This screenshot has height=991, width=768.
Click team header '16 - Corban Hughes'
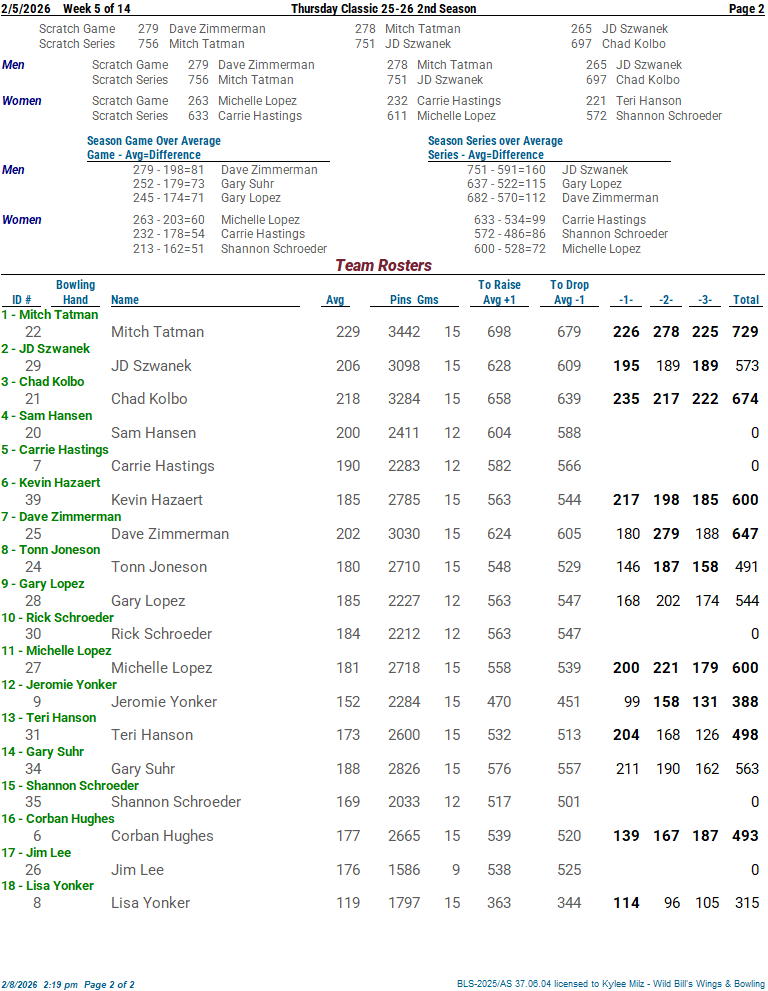tap(58, 819)
